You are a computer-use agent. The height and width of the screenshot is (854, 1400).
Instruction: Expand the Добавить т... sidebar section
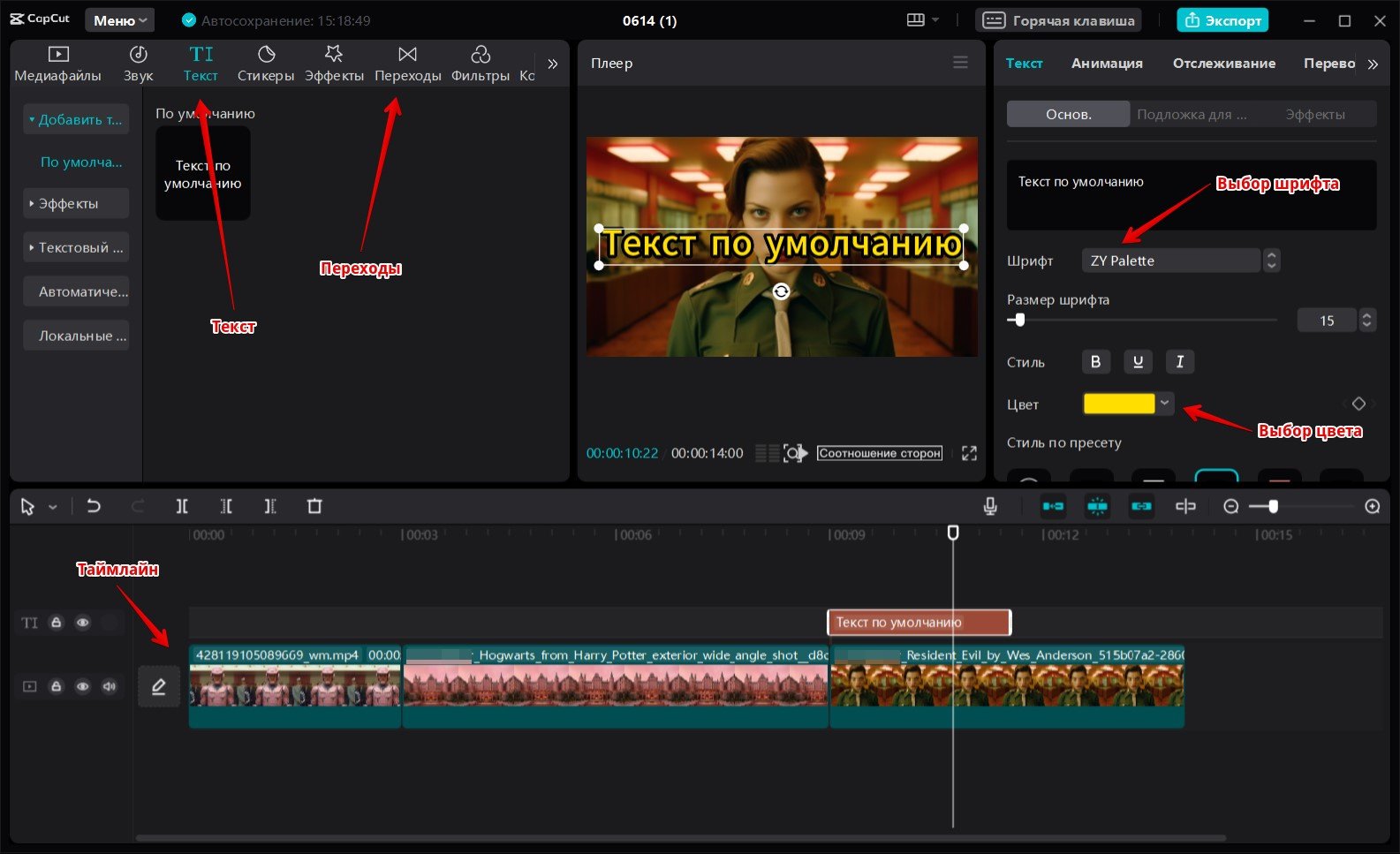[76, 119]
